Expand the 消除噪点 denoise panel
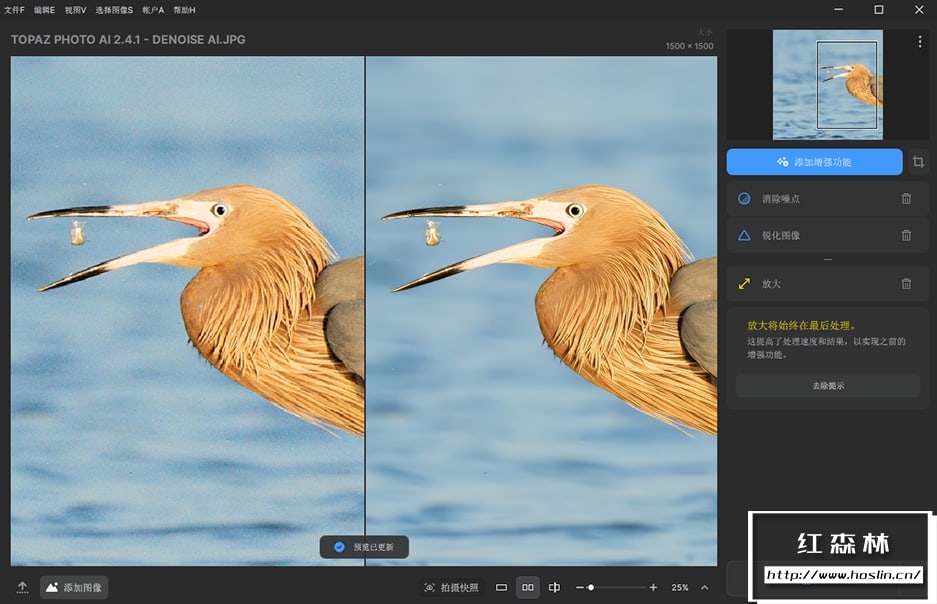Image resolution: width=937 pixels, height=604 pixels. tap(781, 199)
